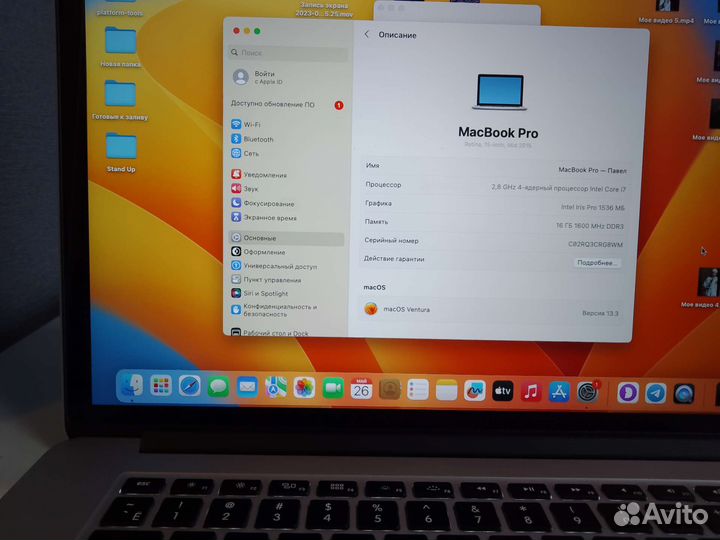Image resolution: width=720 pixels, height=540 pixels.
Task: Open System Settings from the Dock
Action: coord(587,393)
